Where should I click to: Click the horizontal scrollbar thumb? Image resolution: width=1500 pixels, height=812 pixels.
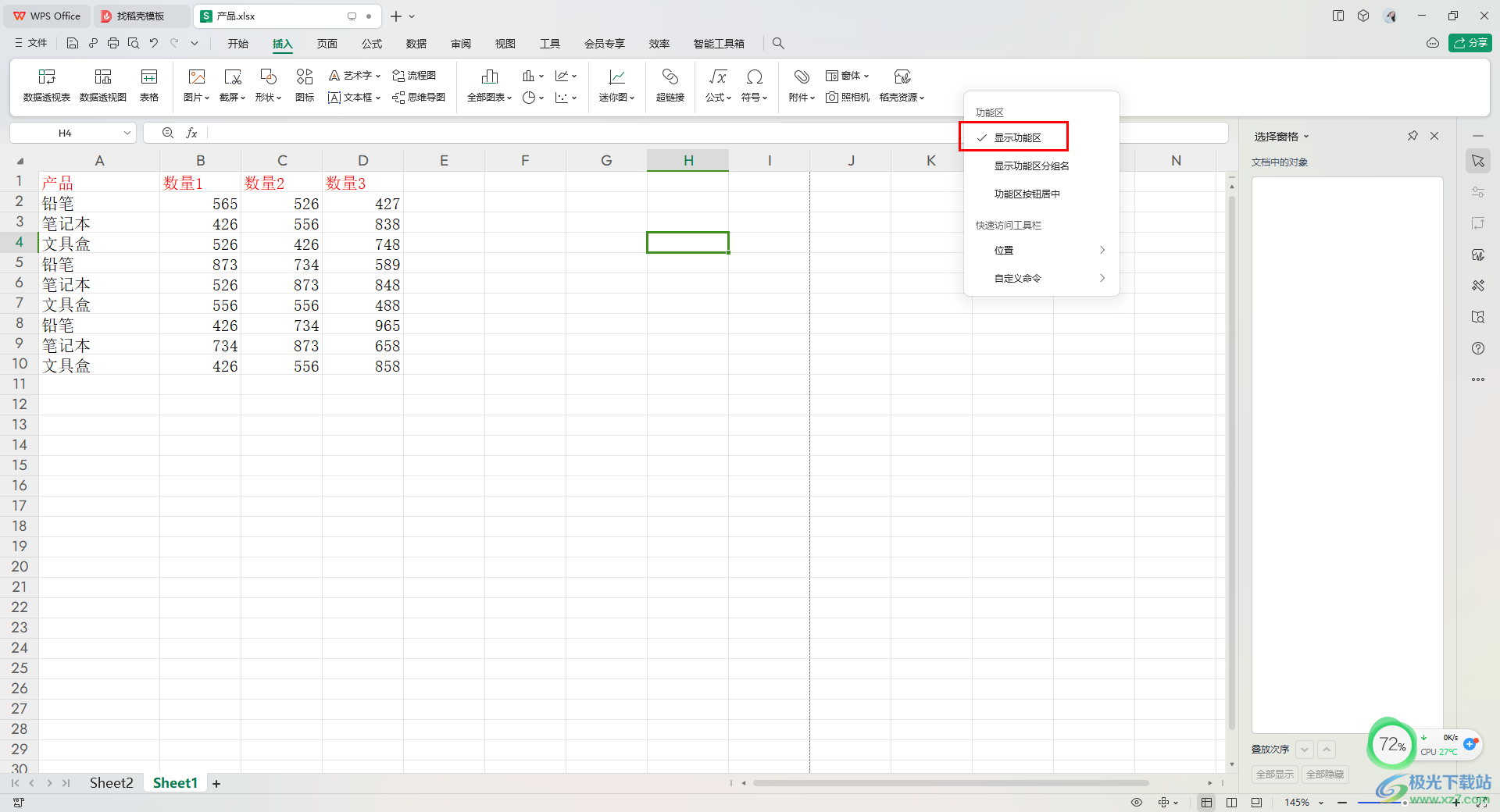tap(951, 783)
